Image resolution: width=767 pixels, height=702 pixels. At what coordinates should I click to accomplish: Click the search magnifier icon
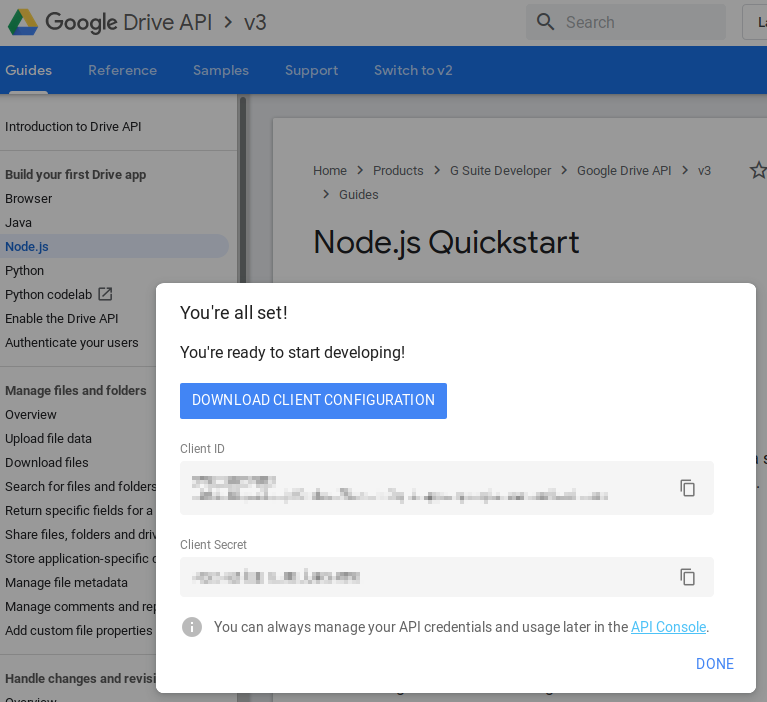(545, 22)
